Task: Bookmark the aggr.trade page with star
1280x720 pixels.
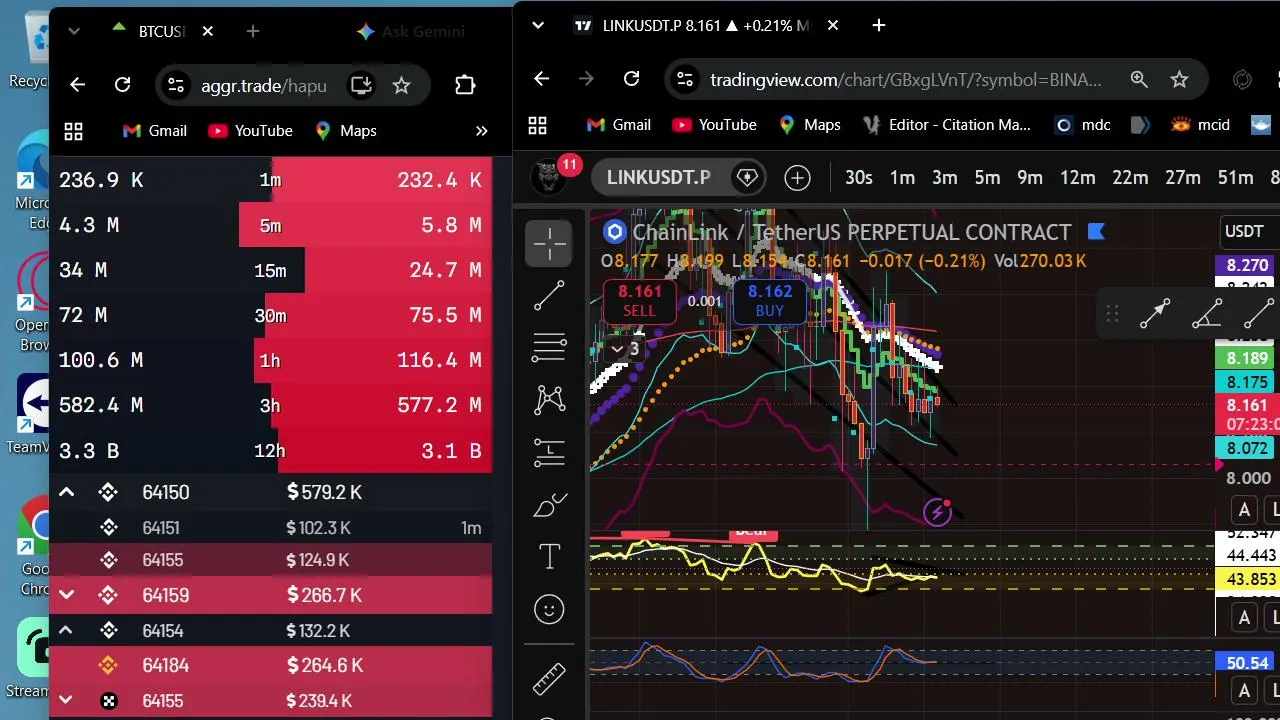Action: pos(401,85)
